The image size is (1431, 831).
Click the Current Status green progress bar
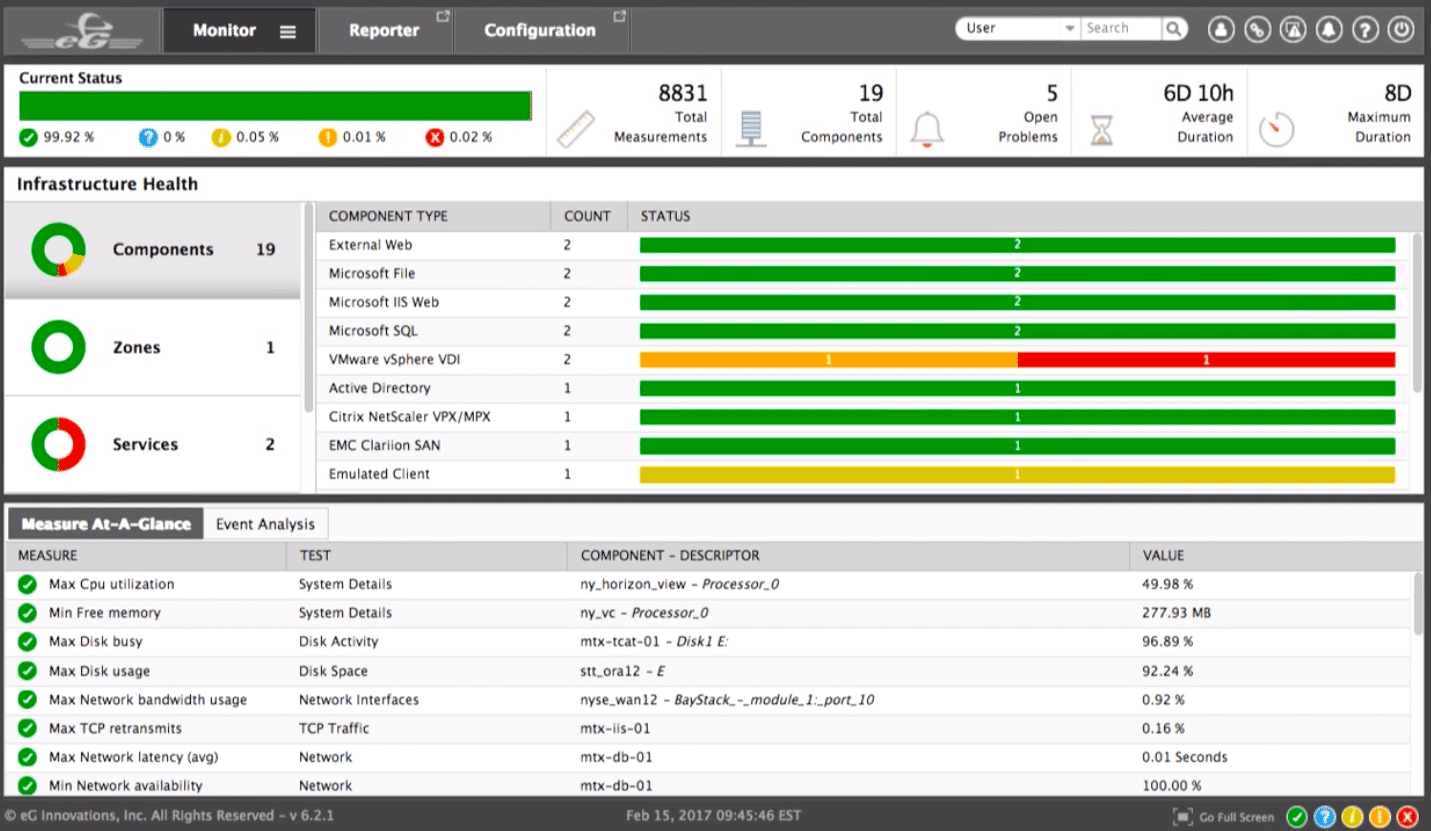[x=276, y=104]
